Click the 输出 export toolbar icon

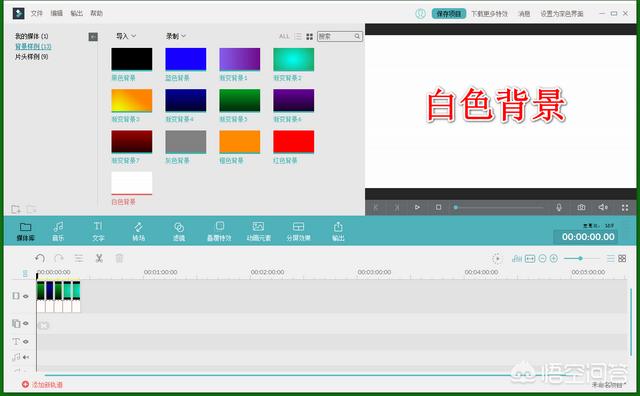338,231
